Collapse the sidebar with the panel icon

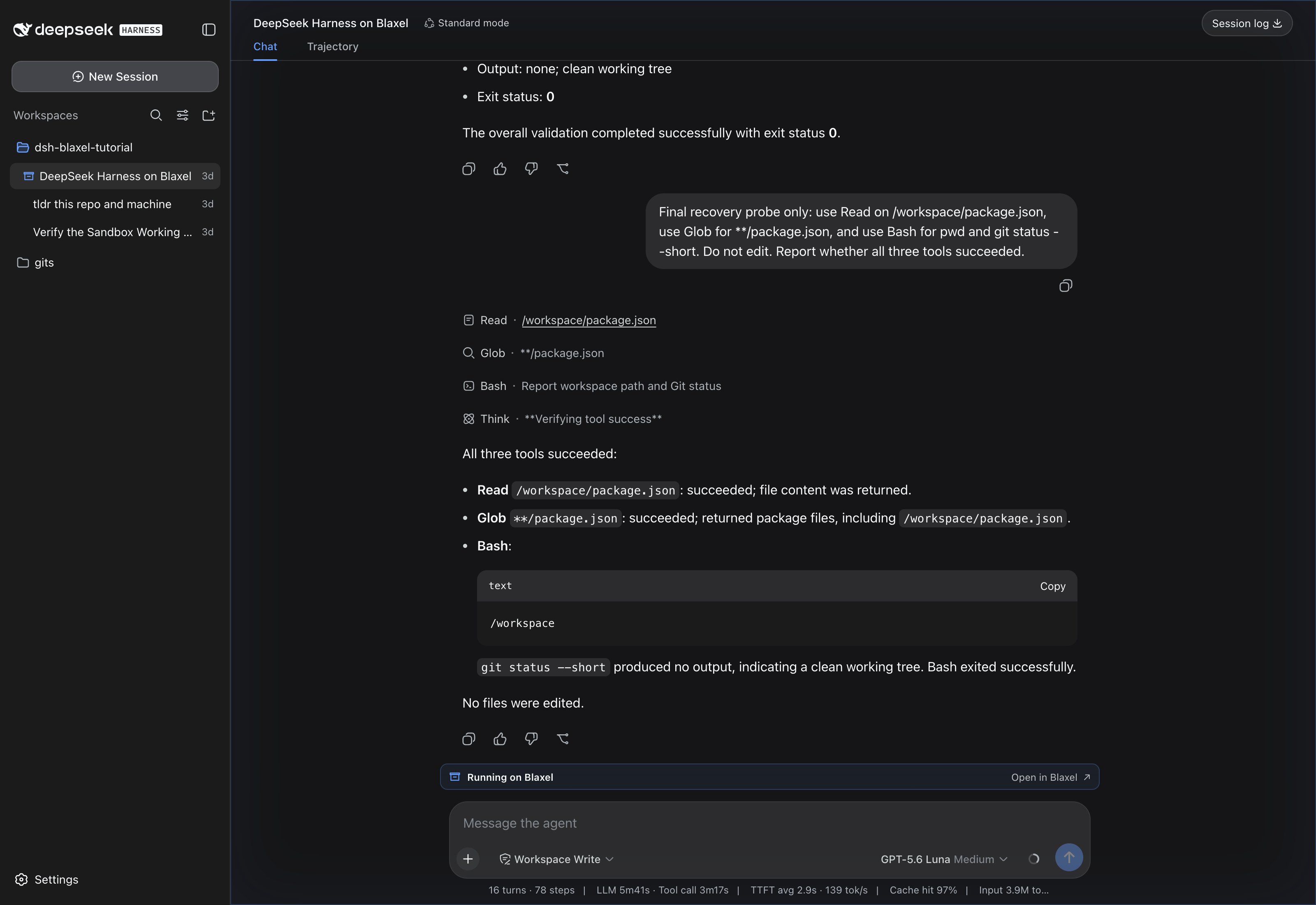coord(209,30)
